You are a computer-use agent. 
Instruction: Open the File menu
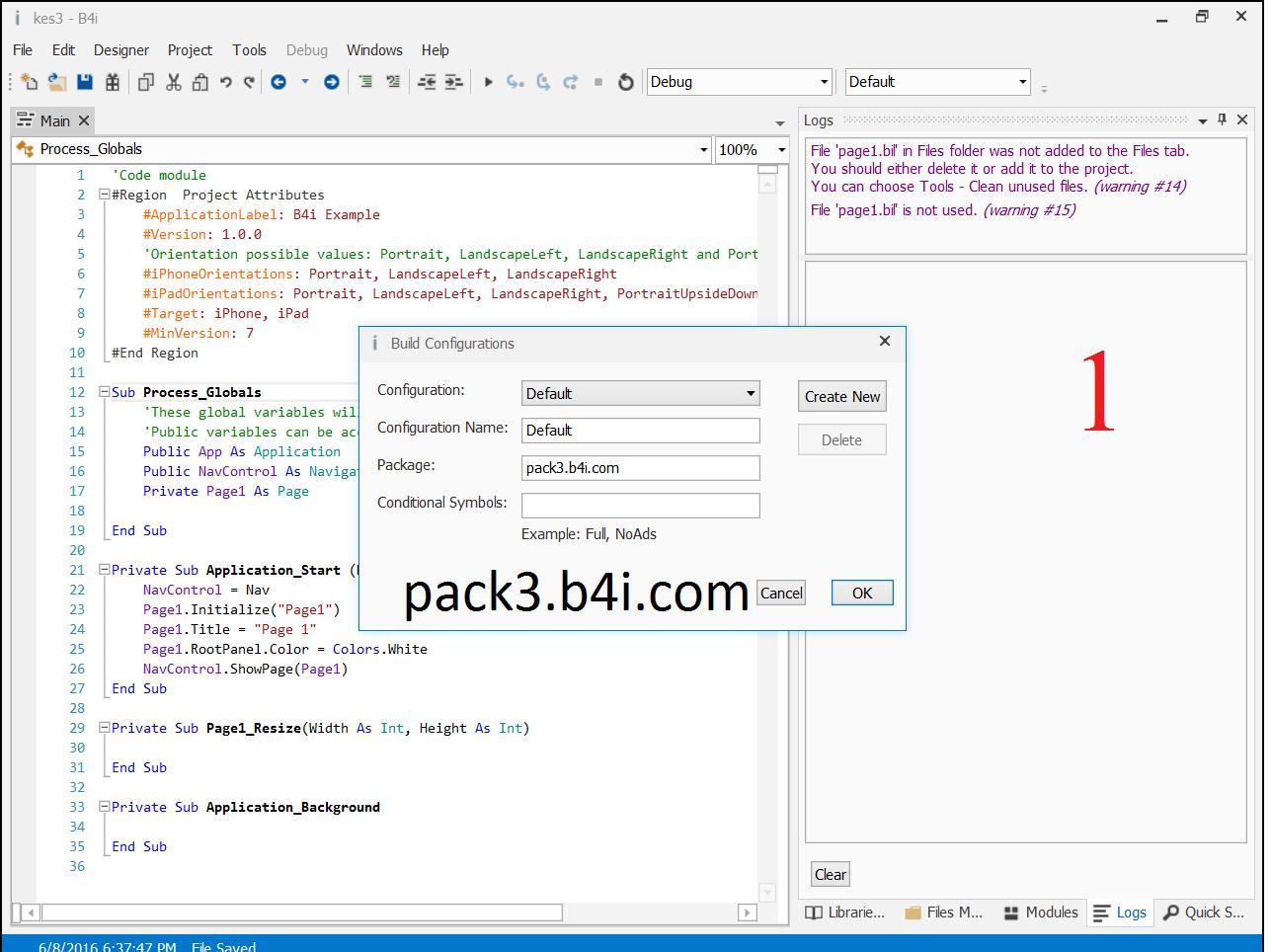tap(23, 50)
